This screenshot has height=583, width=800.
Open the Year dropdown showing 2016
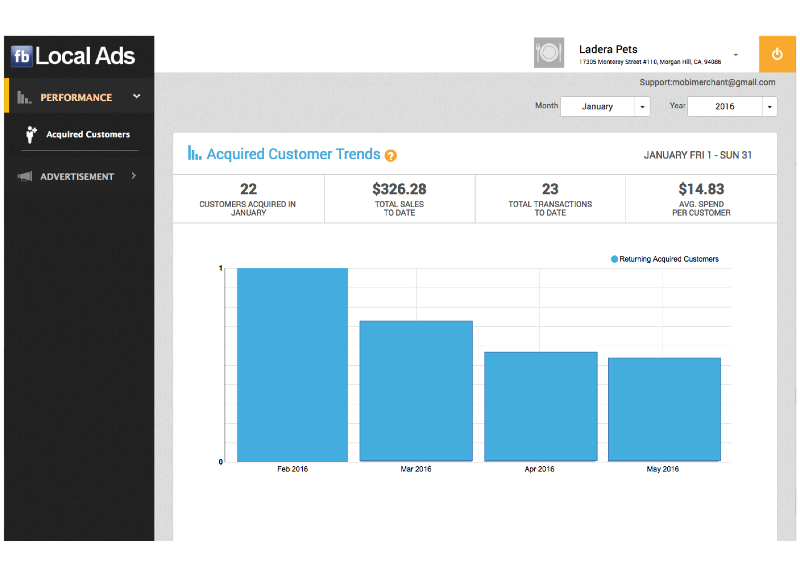coord(732,106)
